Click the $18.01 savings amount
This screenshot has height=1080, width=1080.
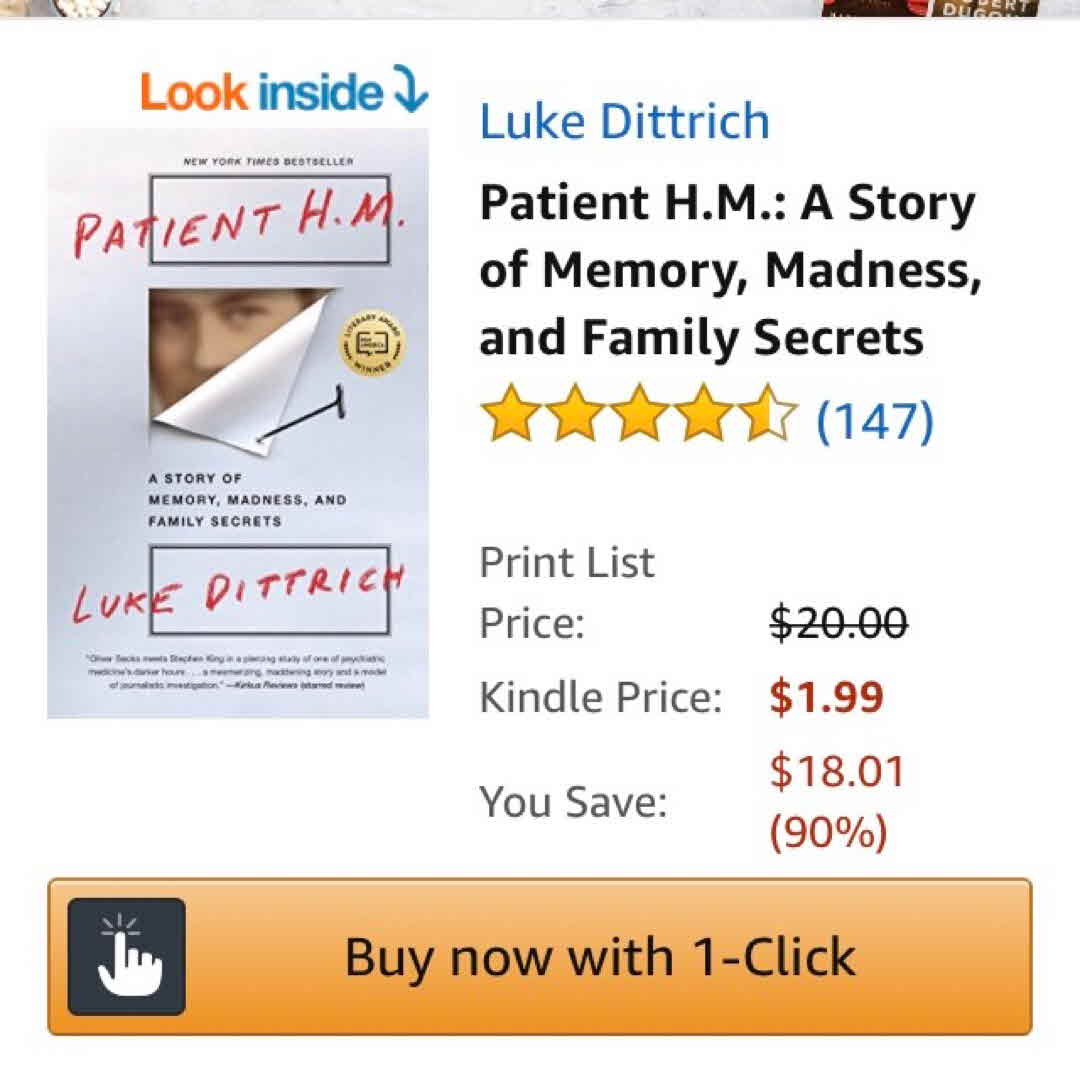click(836, 771)
